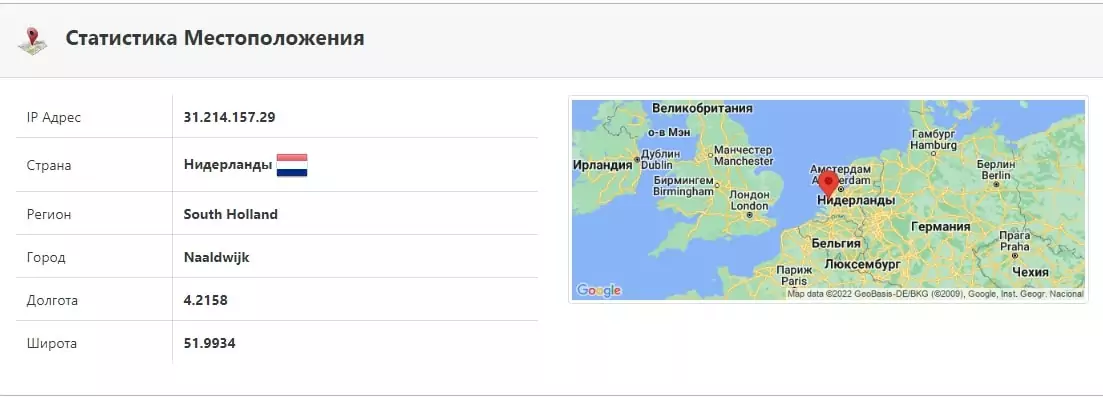Select the IP address 31.214.157.29
Viewport: 1103px width, 397px height.
click(229, 117)
